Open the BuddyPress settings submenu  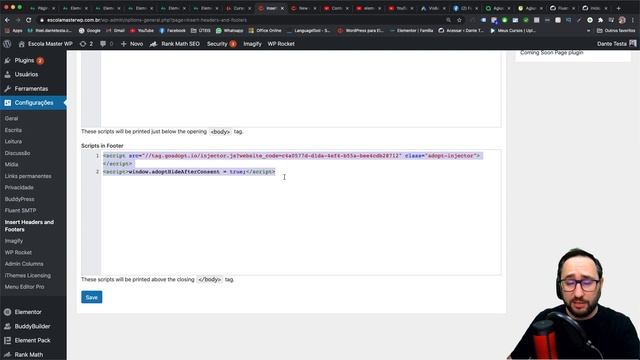(x=20, y=199)
